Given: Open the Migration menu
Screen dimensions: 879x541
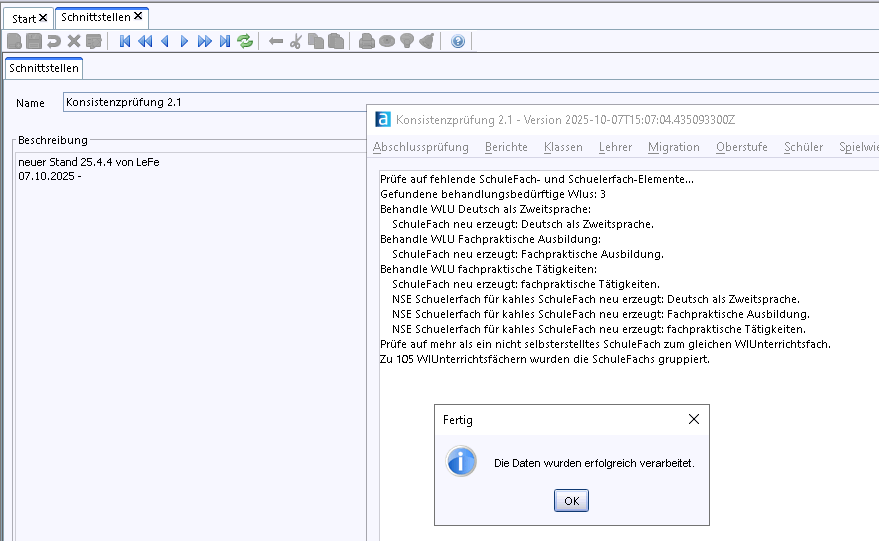Looking at the screenshot, I should pyautogui.click(x=673, y=147).
